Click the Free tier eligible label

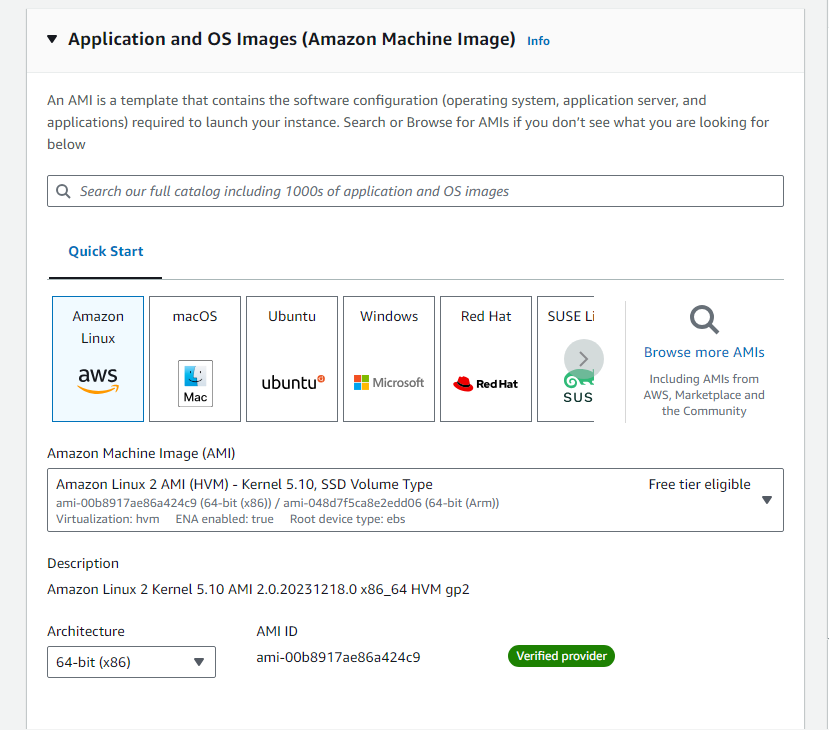pyautogui.click(x=699, y=484)
